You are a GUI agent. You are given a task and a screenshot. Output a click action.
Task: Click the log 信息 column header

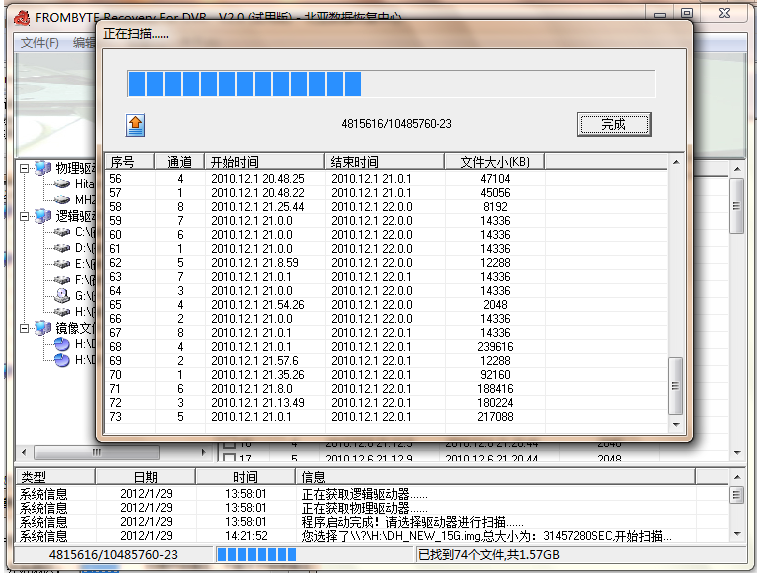coord(495,477)
